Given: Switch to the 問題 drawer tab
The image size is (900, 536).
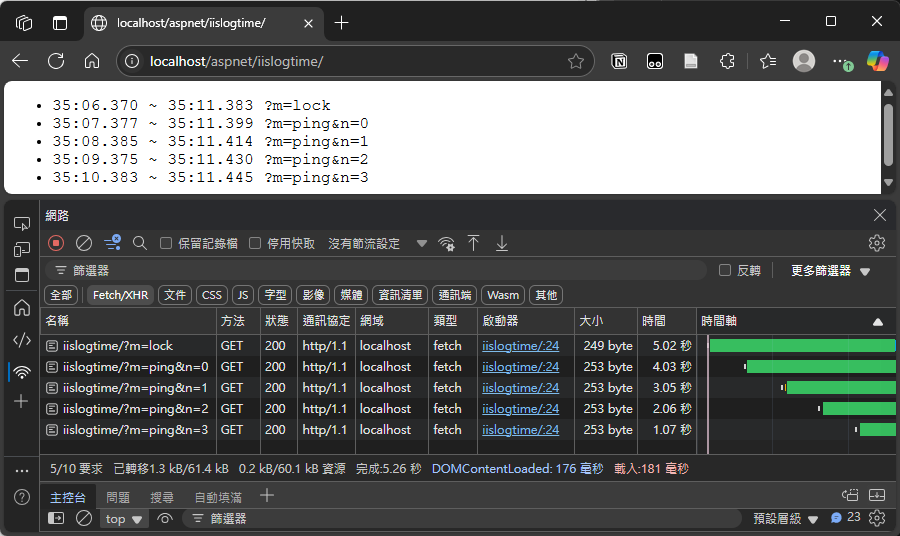Looking at the screenshot, I should tap(118, 497).
